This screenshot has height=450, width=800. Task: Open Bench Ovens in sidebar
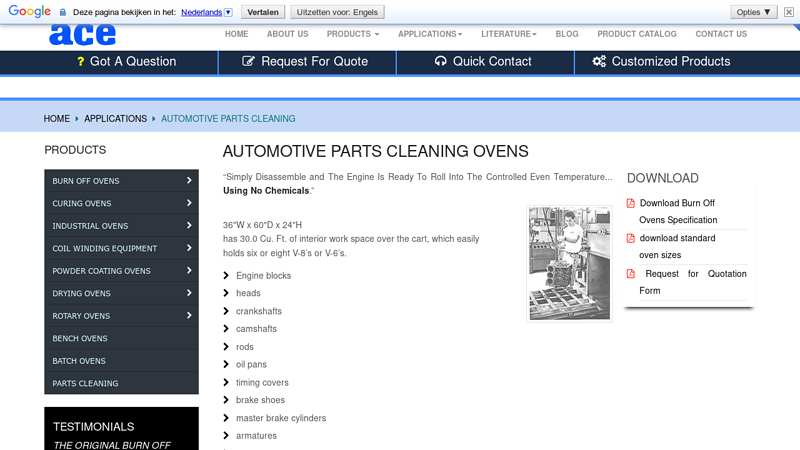121,338
